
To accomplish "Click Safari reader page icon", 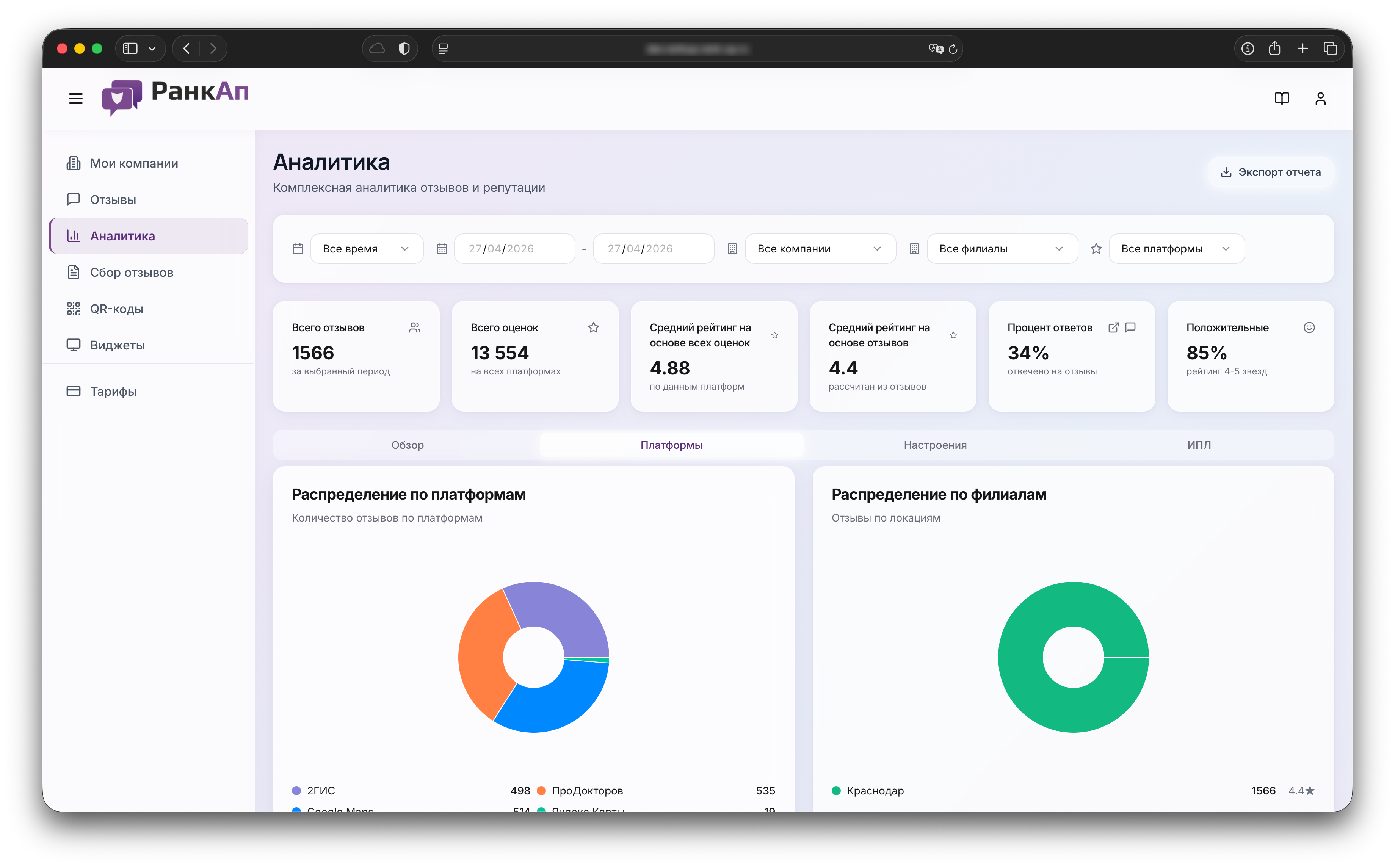I will point(443,49).
